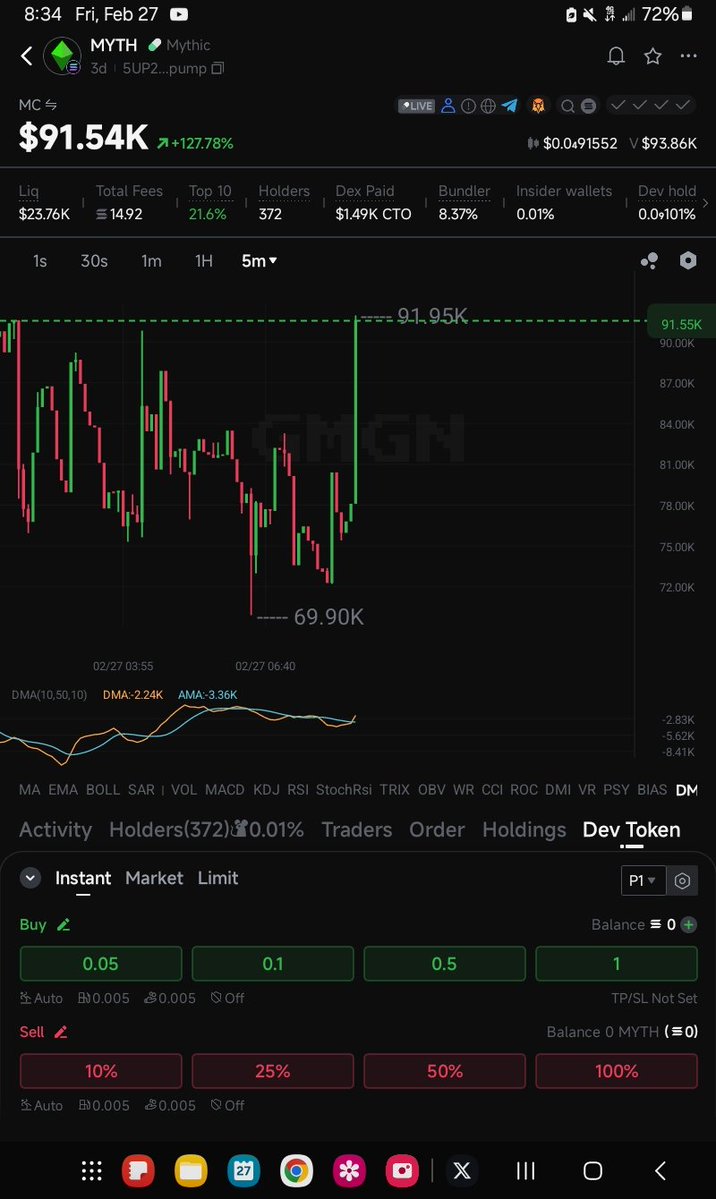Image resolution: width=716 pixels, height=1199 pixels.
Task: Sell 50% of MYTH
Action: 444,1071
